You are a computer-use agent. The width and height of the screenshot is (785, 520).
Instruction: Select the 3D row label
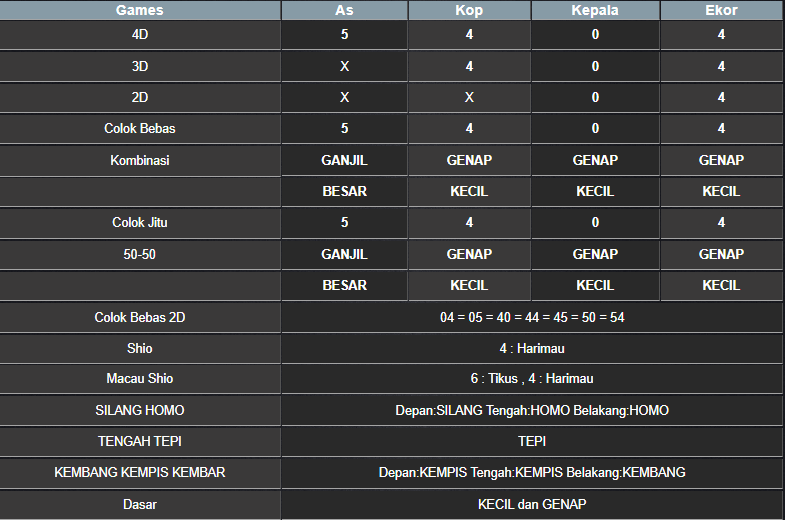[140, 66]
